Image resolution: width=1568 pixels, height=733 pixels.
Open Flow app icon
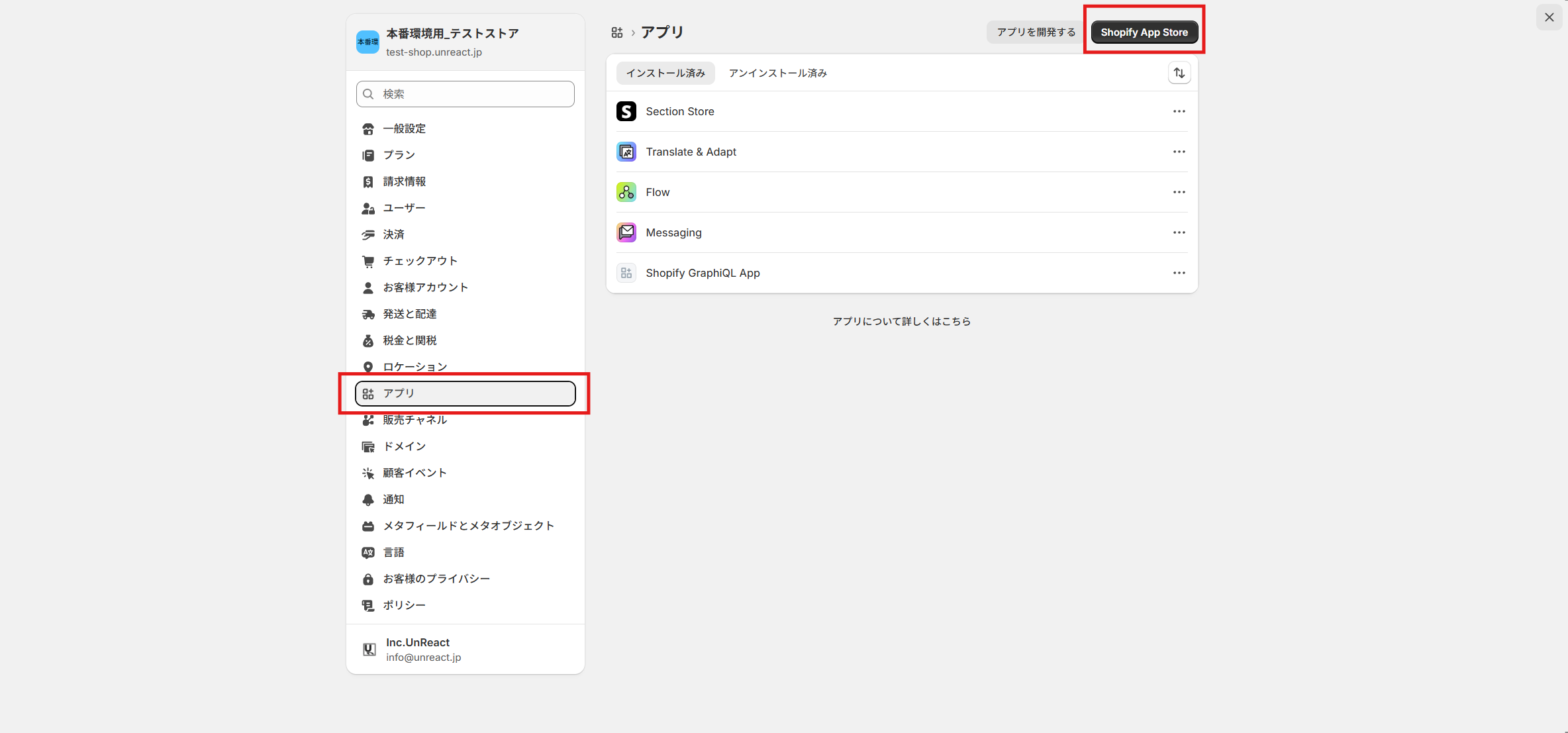click(626, 192)
